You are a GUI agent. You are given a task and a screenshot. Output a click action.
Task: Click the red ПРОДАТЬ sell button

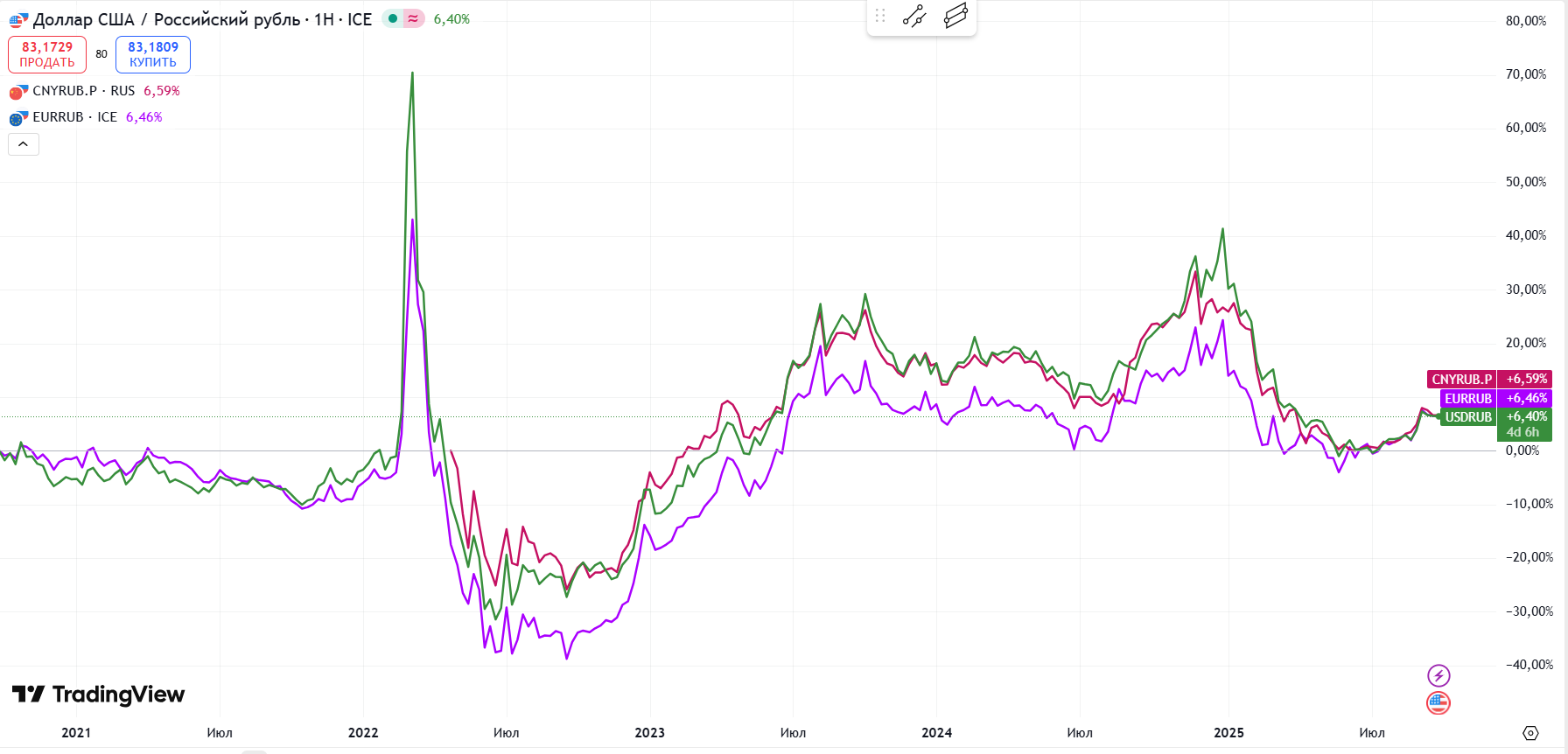47,54
